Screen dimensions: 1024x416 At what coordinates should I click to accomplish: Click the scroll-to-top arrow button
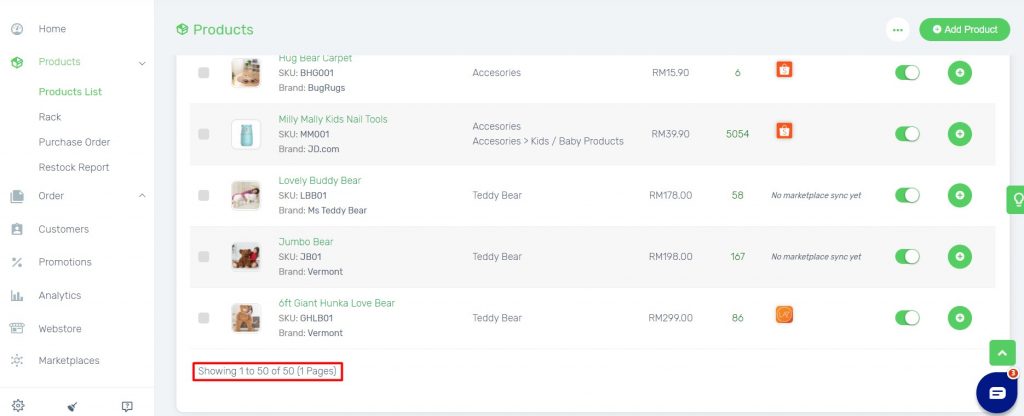tap(1002, 352)
